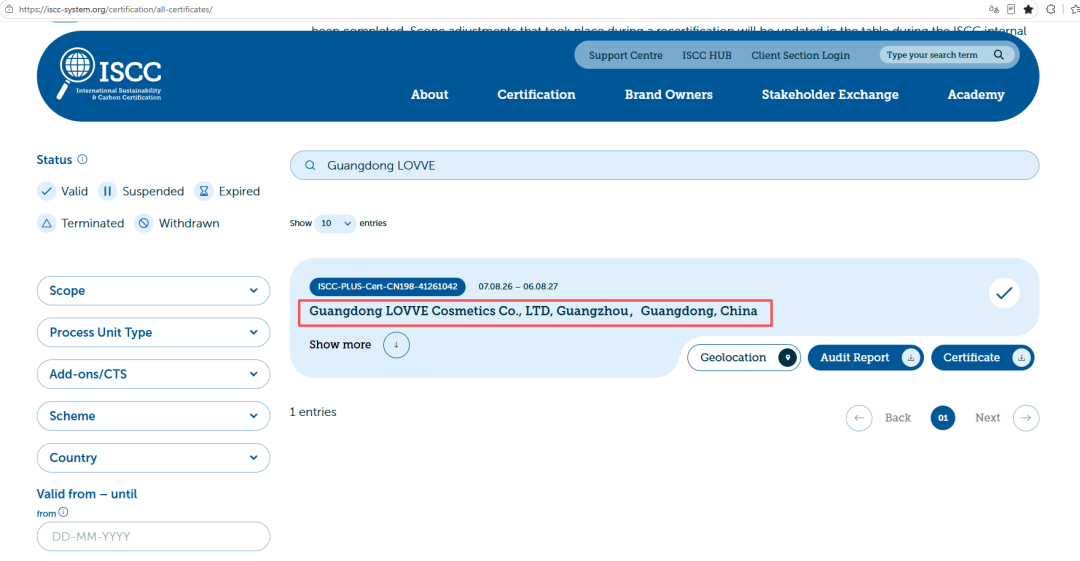
Task: Open the Scope dropdown
Action: pos(153,291)
